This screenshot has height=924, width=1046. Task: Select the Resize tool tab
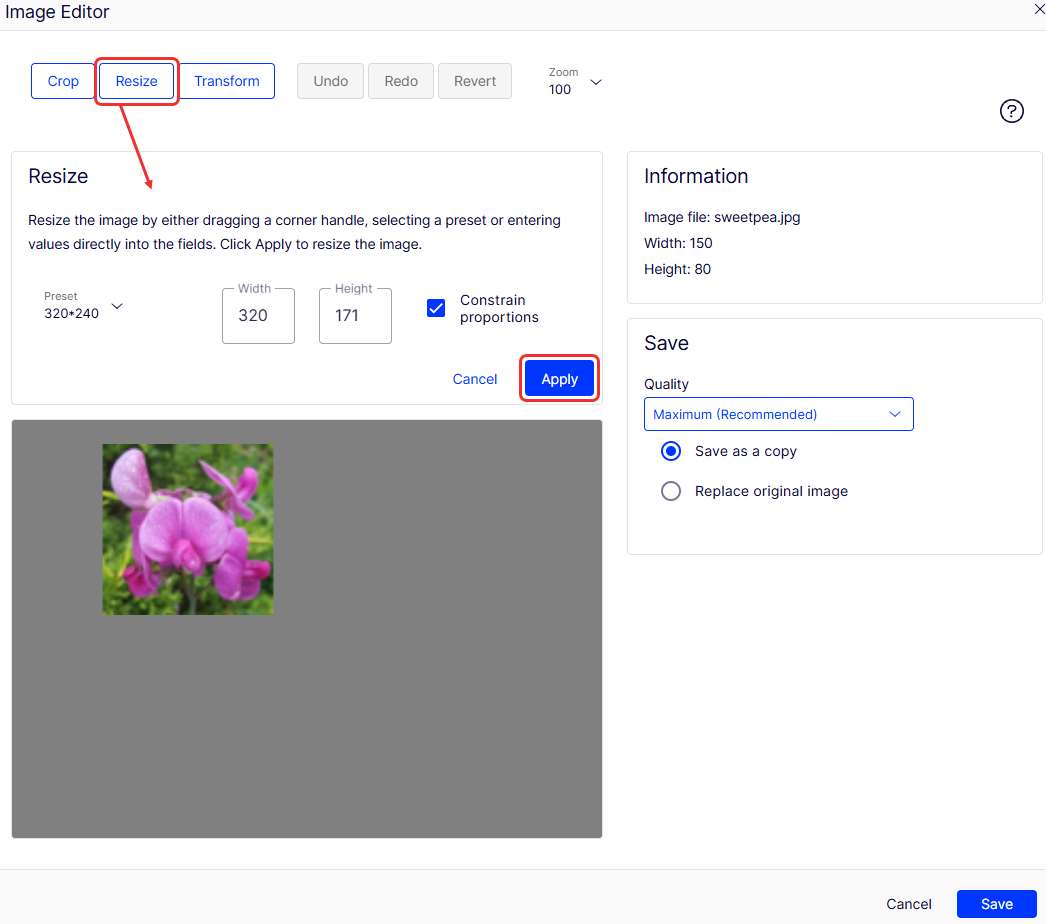pyautogui.click(x=137, y=81)
